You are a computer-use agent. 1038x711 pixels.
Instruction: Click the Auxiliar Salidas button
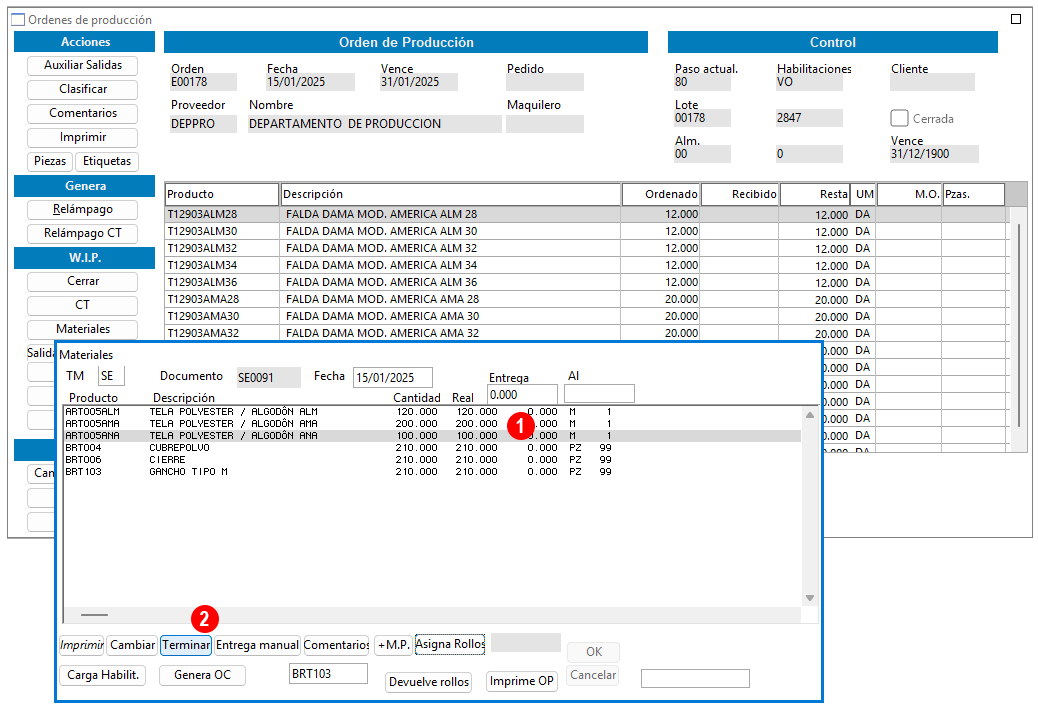(83, 66)
